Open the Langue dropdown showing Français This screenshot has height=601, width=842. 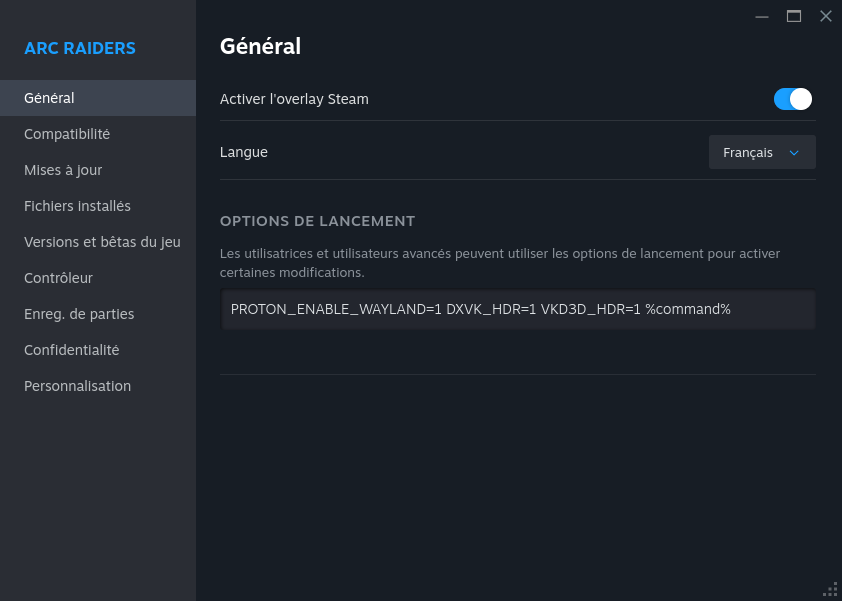(x=762, y=153)
